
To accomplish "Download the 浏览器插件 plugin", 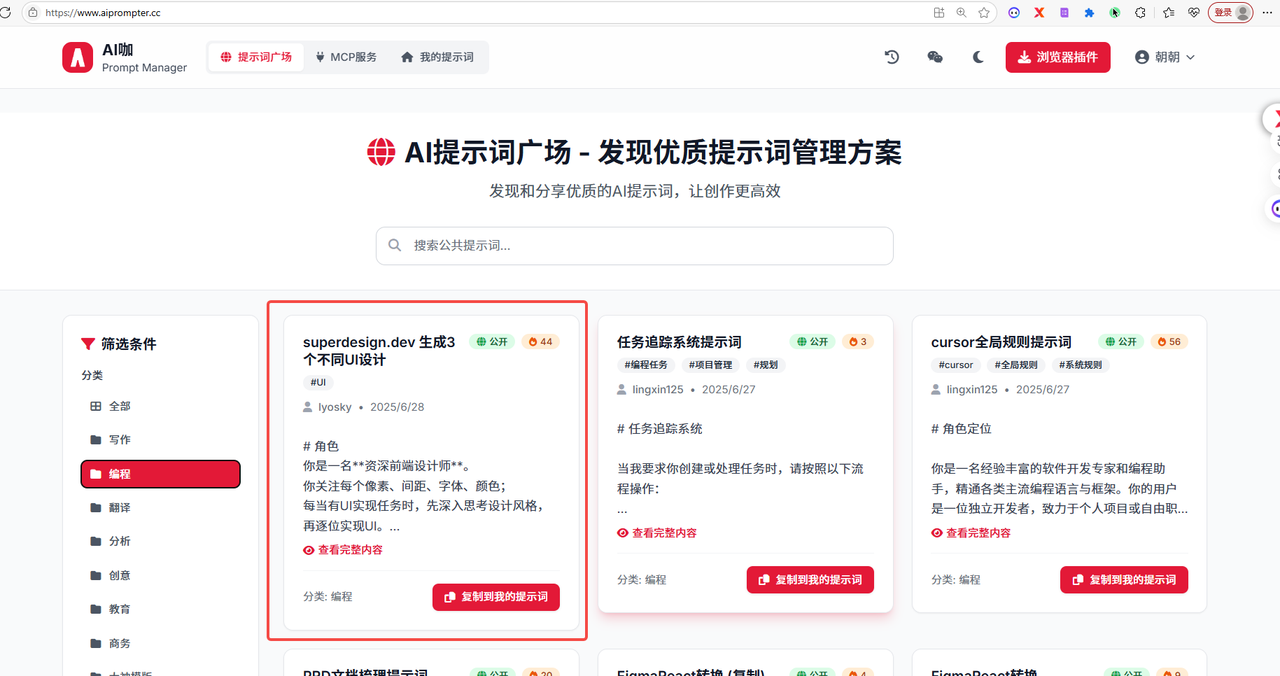I will [1057, 57].
